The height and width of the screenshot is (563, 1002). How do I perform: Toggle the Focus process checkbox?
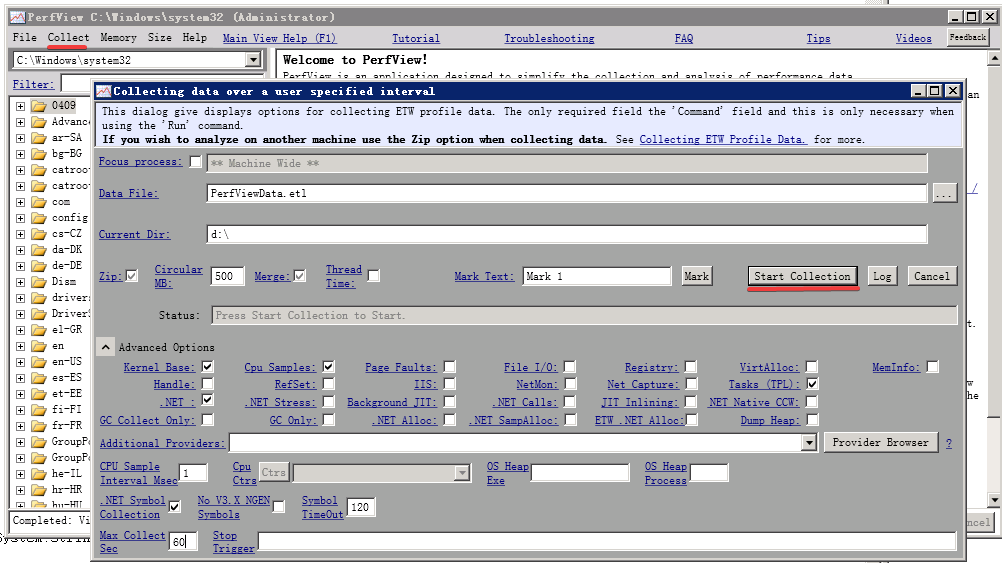[196, 162]
